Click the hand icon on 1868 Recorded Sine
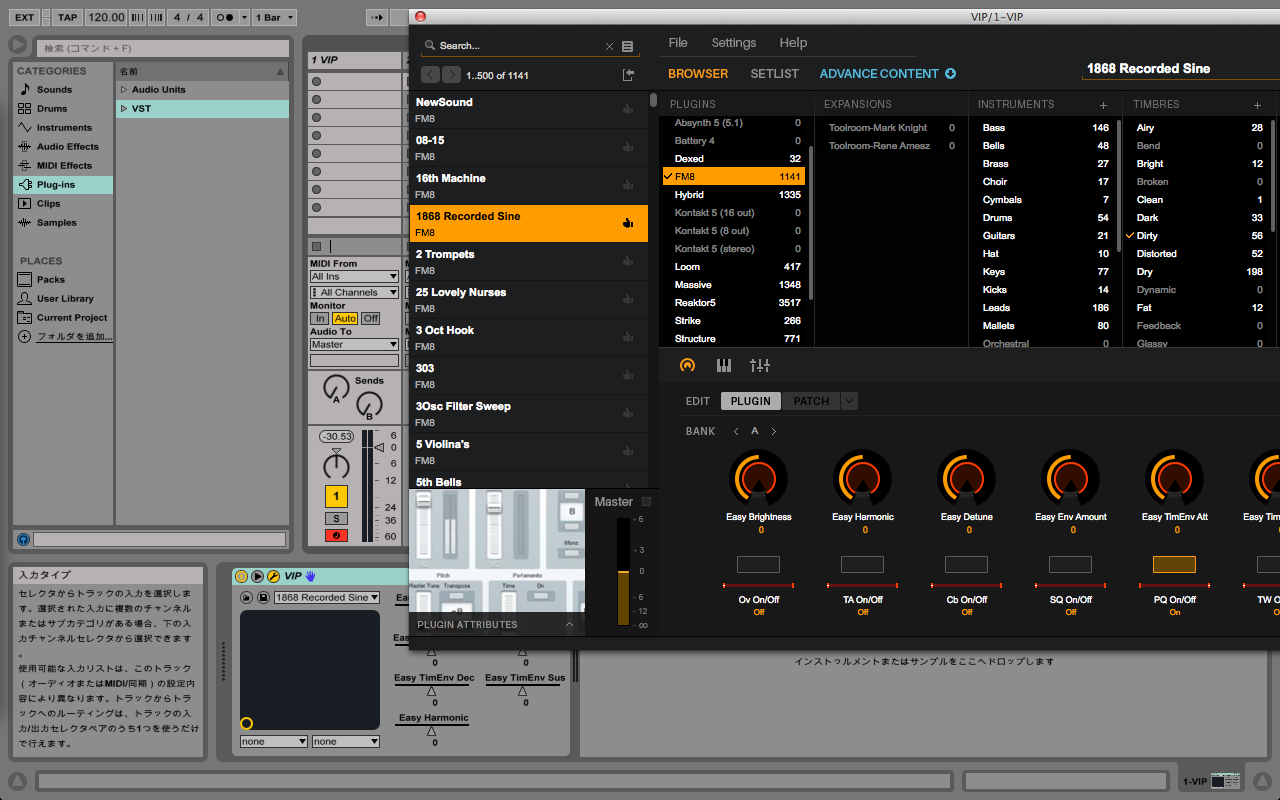 (628, 223)
